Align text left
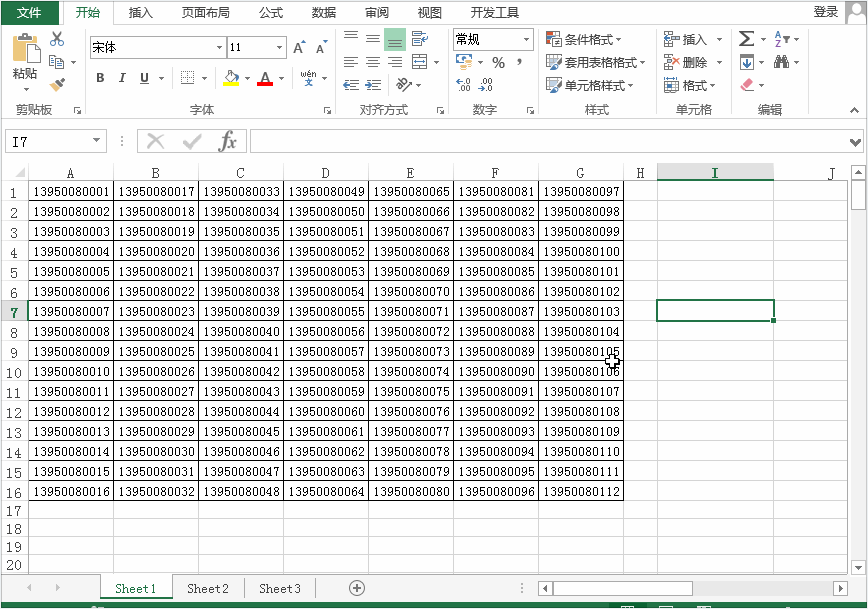 pos(350,62)
